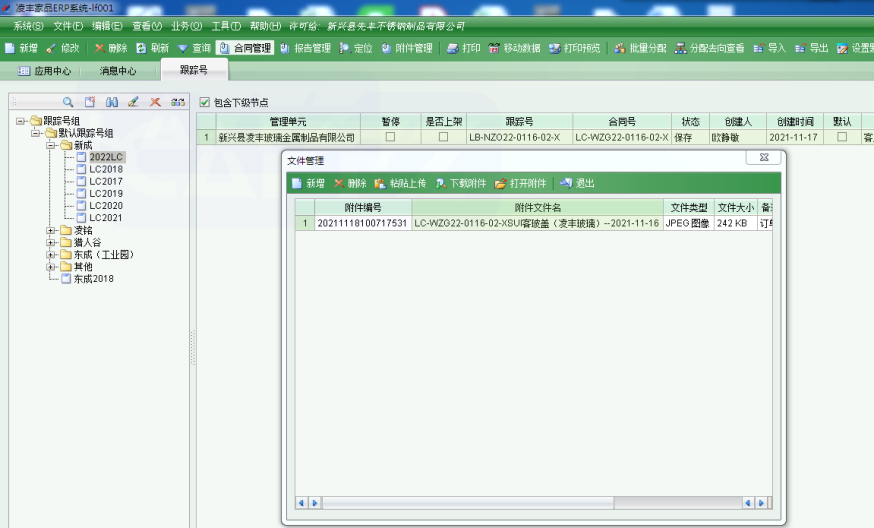Click 退出 to exit the file dialog
The width and height of the screenshot is (874, 528).
coord(577,183)
